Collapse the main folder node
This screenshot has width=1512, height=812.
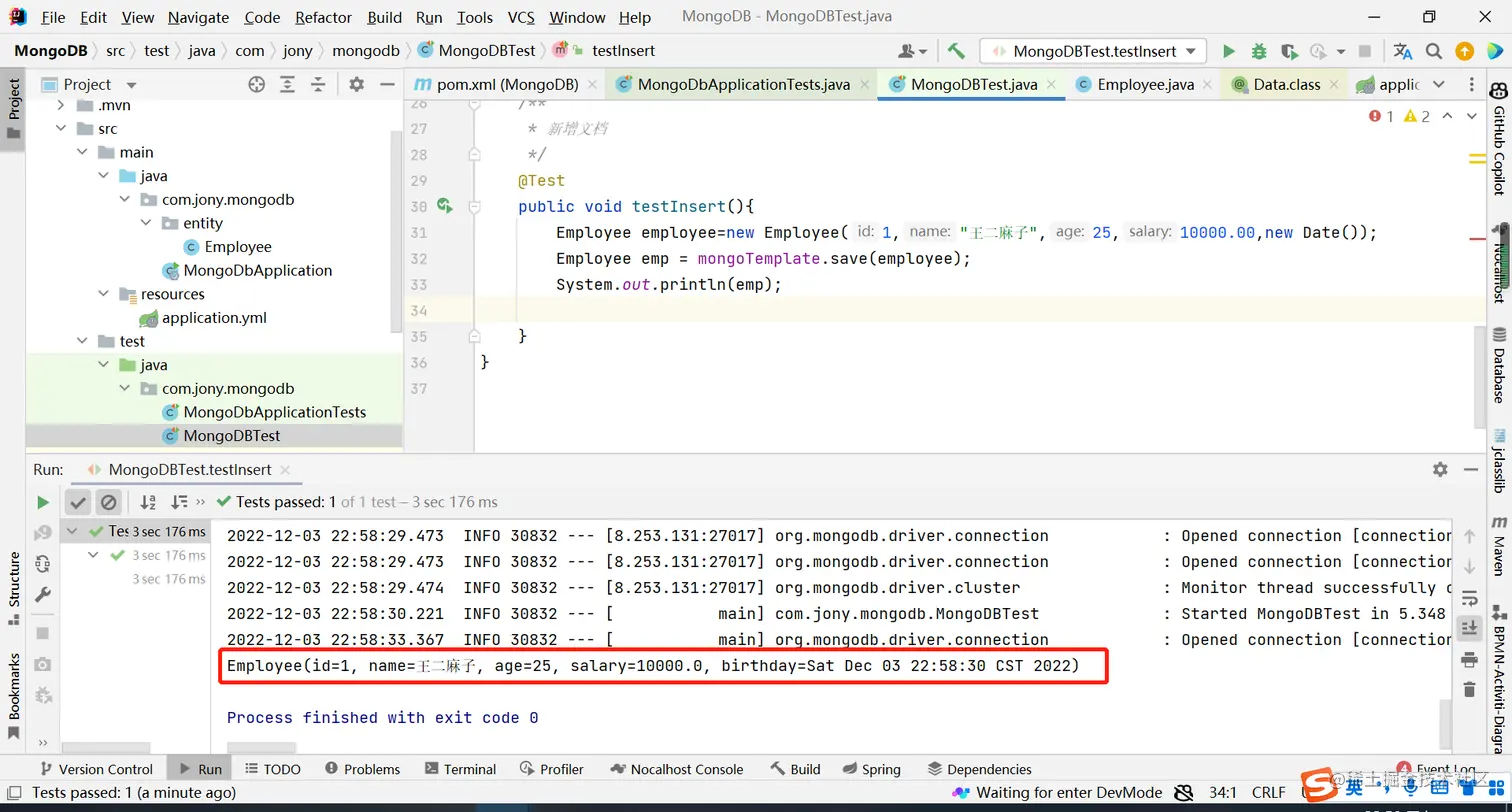click(x=82, y=152)
